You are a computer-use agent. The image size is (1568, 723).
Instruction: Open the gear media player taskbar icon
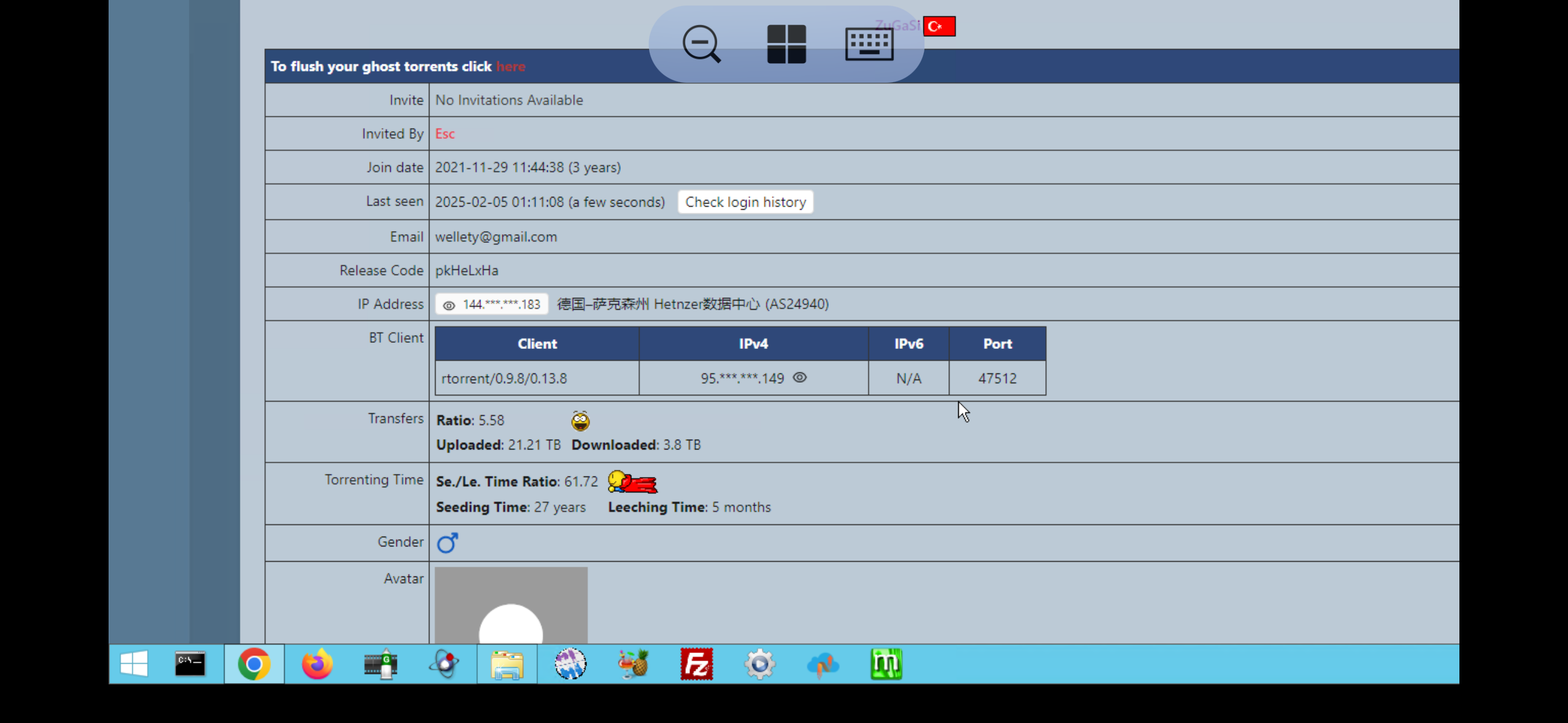pos(759,664)
